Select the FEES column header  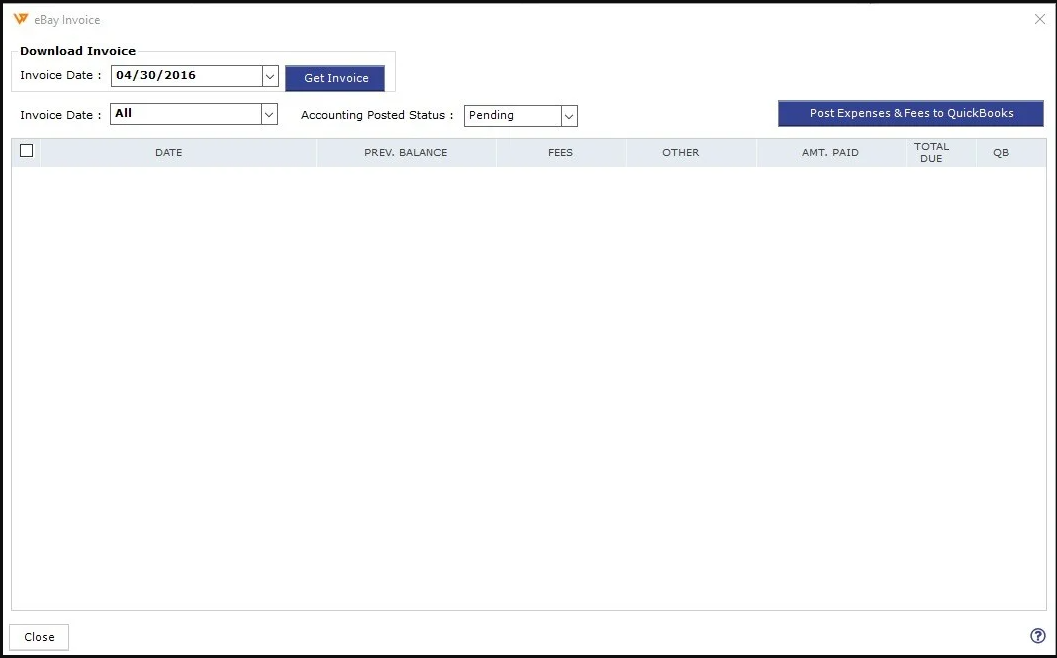(560, 153)
